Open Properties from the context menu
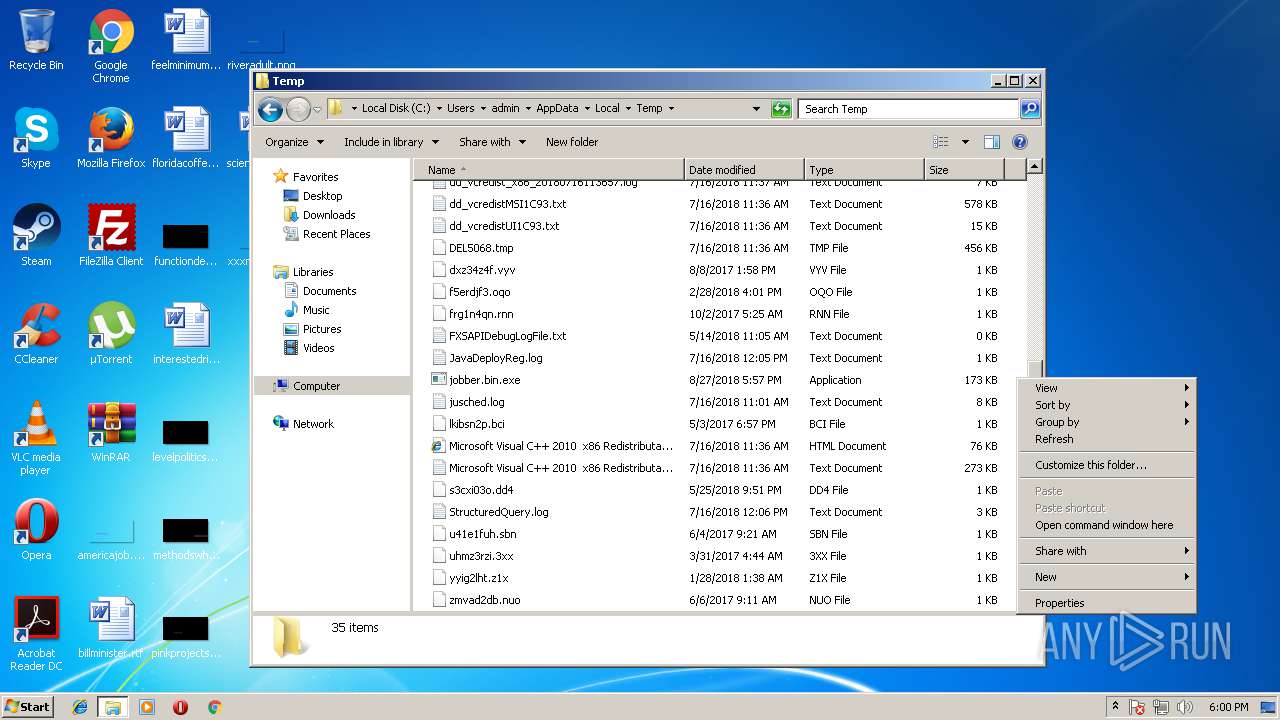The width and height of the screenshot is (1280, 720). 1106,603
